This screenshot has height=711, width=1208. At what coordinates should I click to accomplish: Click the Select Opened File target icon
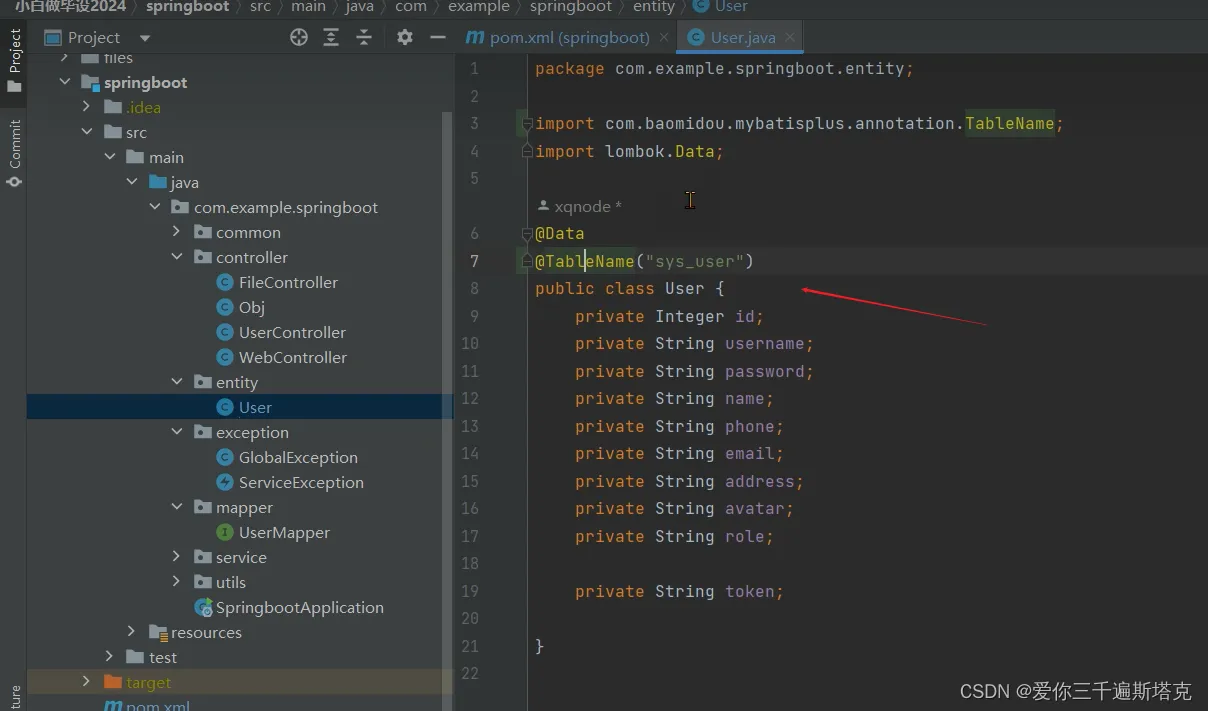click(299, 37)
